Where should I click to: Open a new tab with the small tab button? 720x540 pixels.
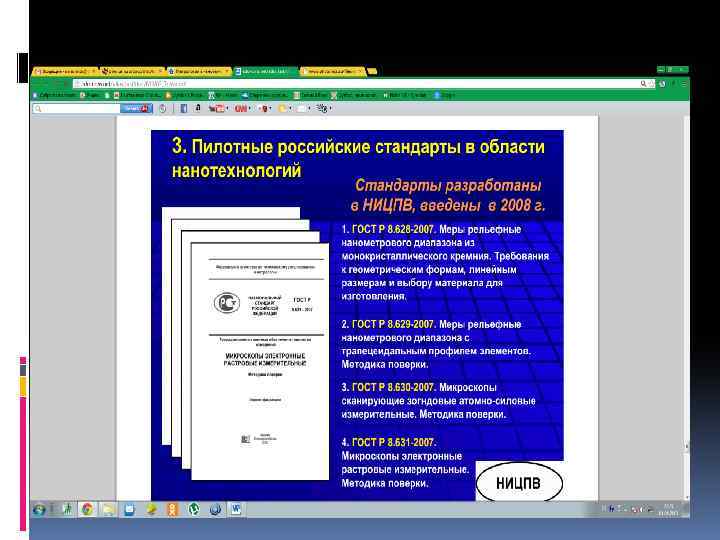372,71
